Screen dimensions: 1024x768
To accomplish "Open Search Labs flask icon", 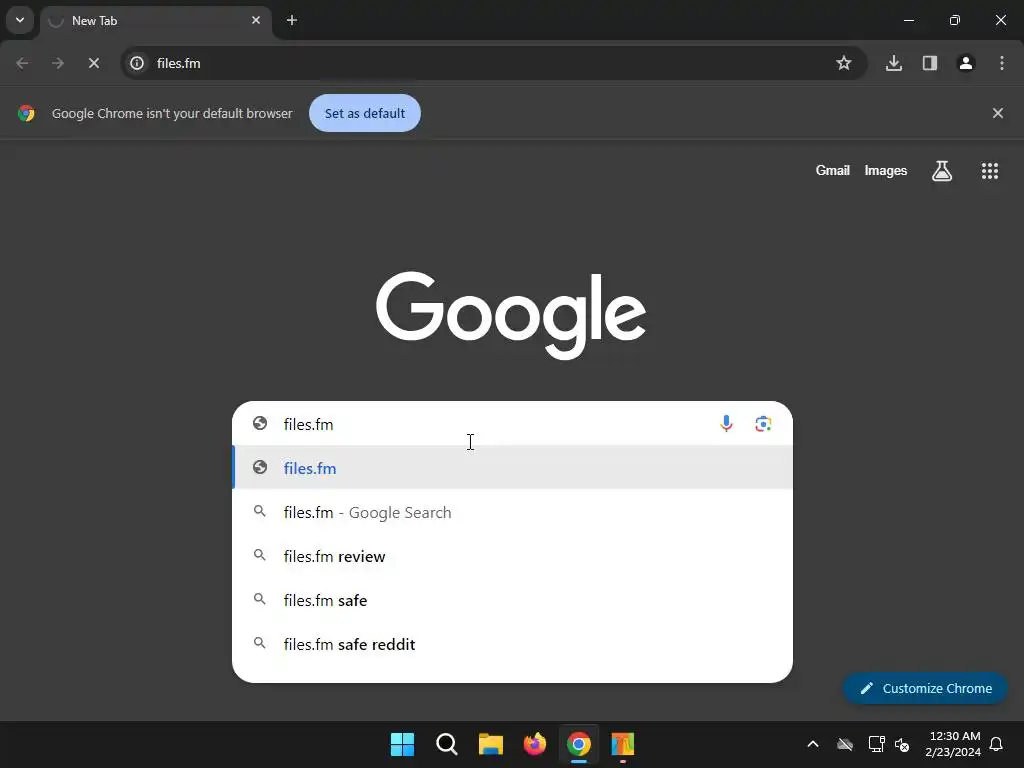I will pyautogui.click(x=942, y=171).
